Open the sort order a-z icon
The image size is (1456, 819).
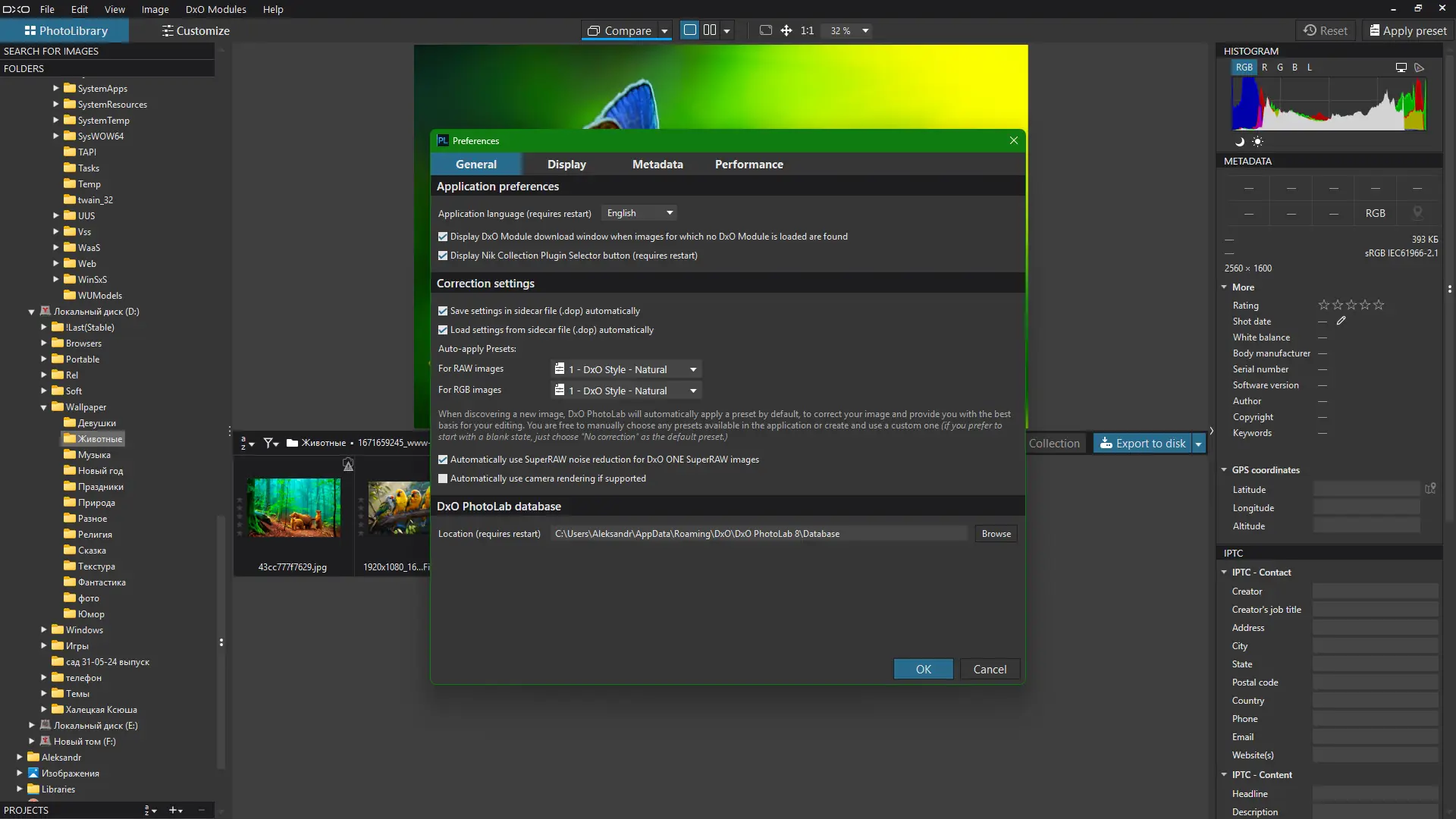pyautogui.click(x=245, y=443)
